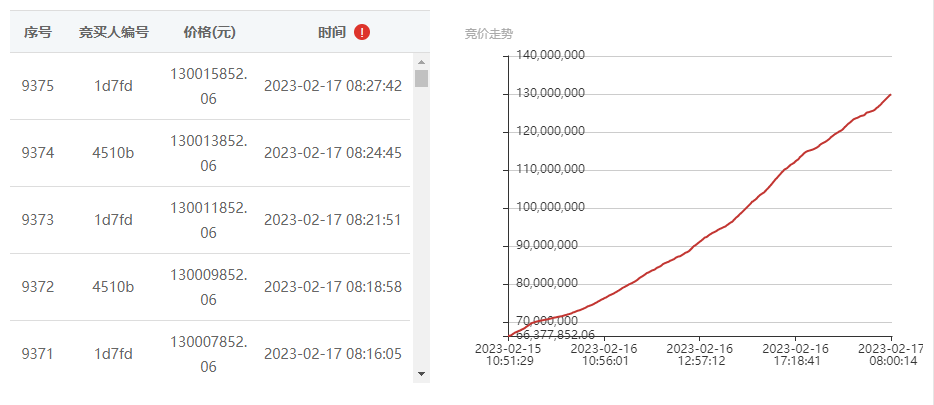The height and width of the screenshot is (405, 934).
Task: Click the 140,000,000 y-axis label
Action: (550, 55)
